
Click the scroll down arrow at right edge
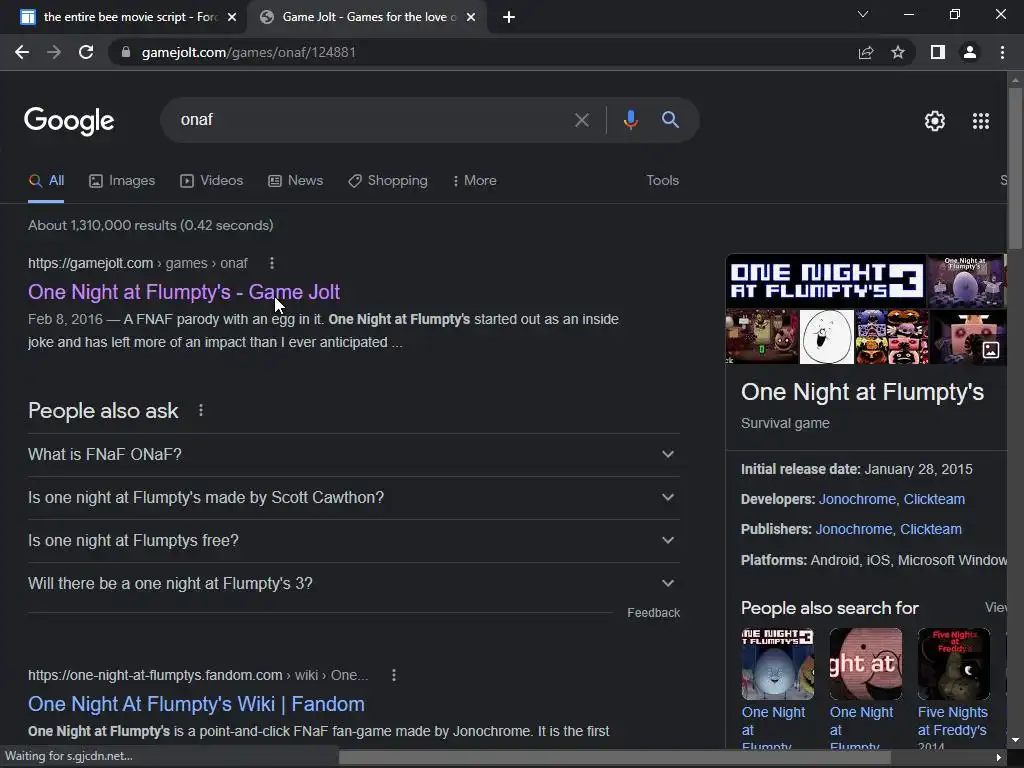pos(1015,741)
